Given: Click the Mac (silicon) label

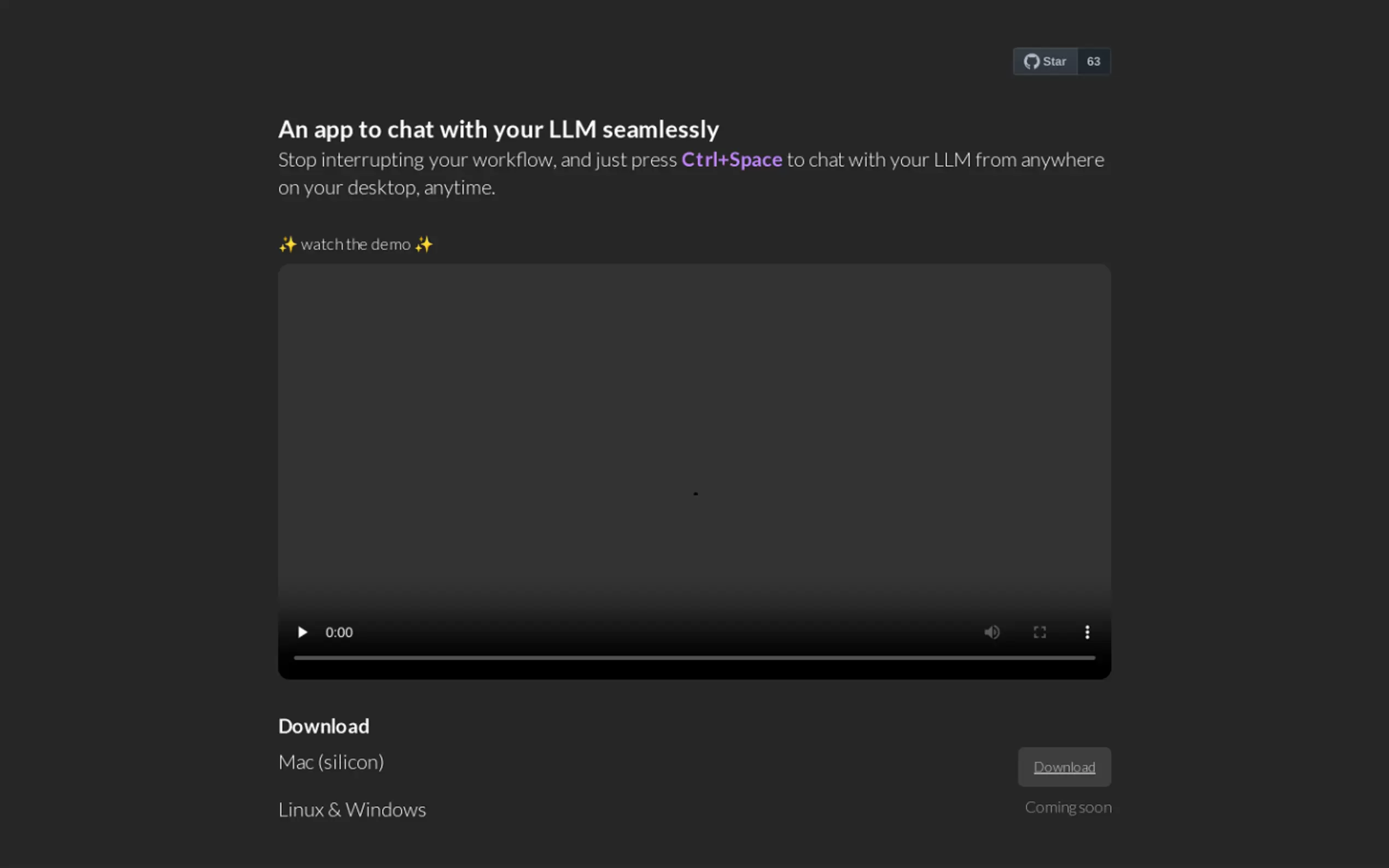Looking at the screenshot, I should [331, 763].
